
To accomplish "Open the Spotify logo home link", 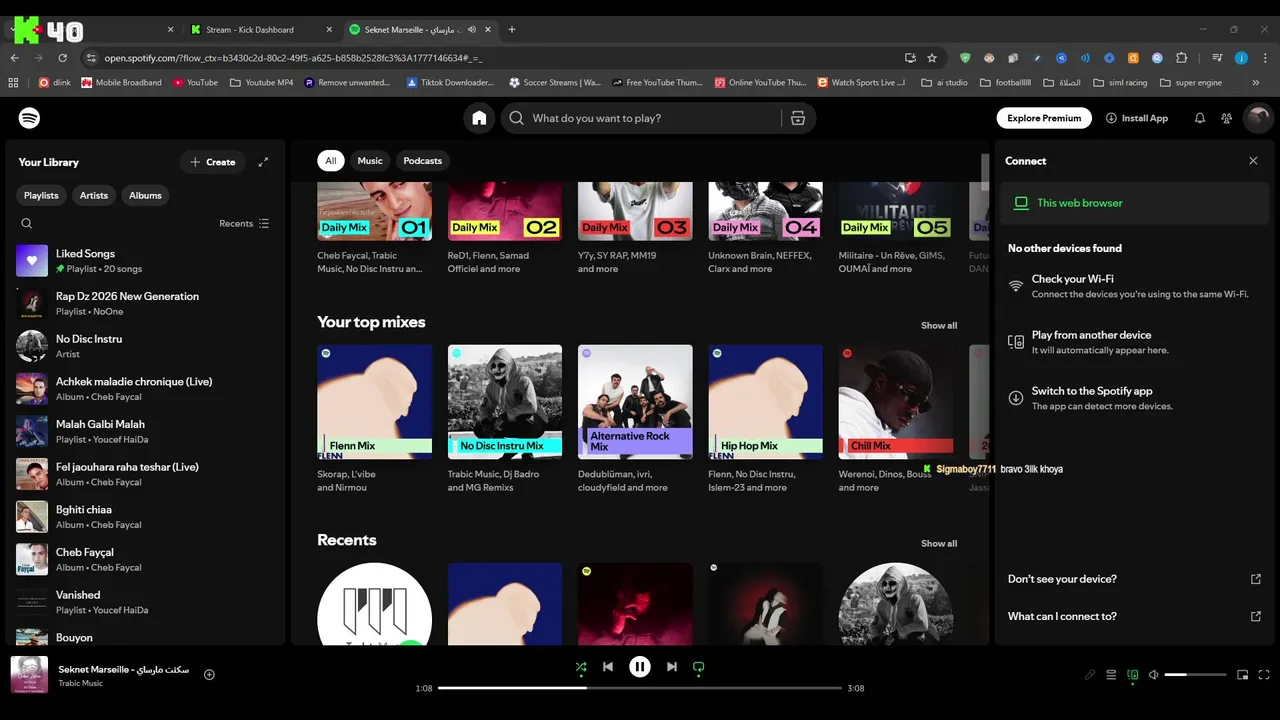I will tap(29, 118).
